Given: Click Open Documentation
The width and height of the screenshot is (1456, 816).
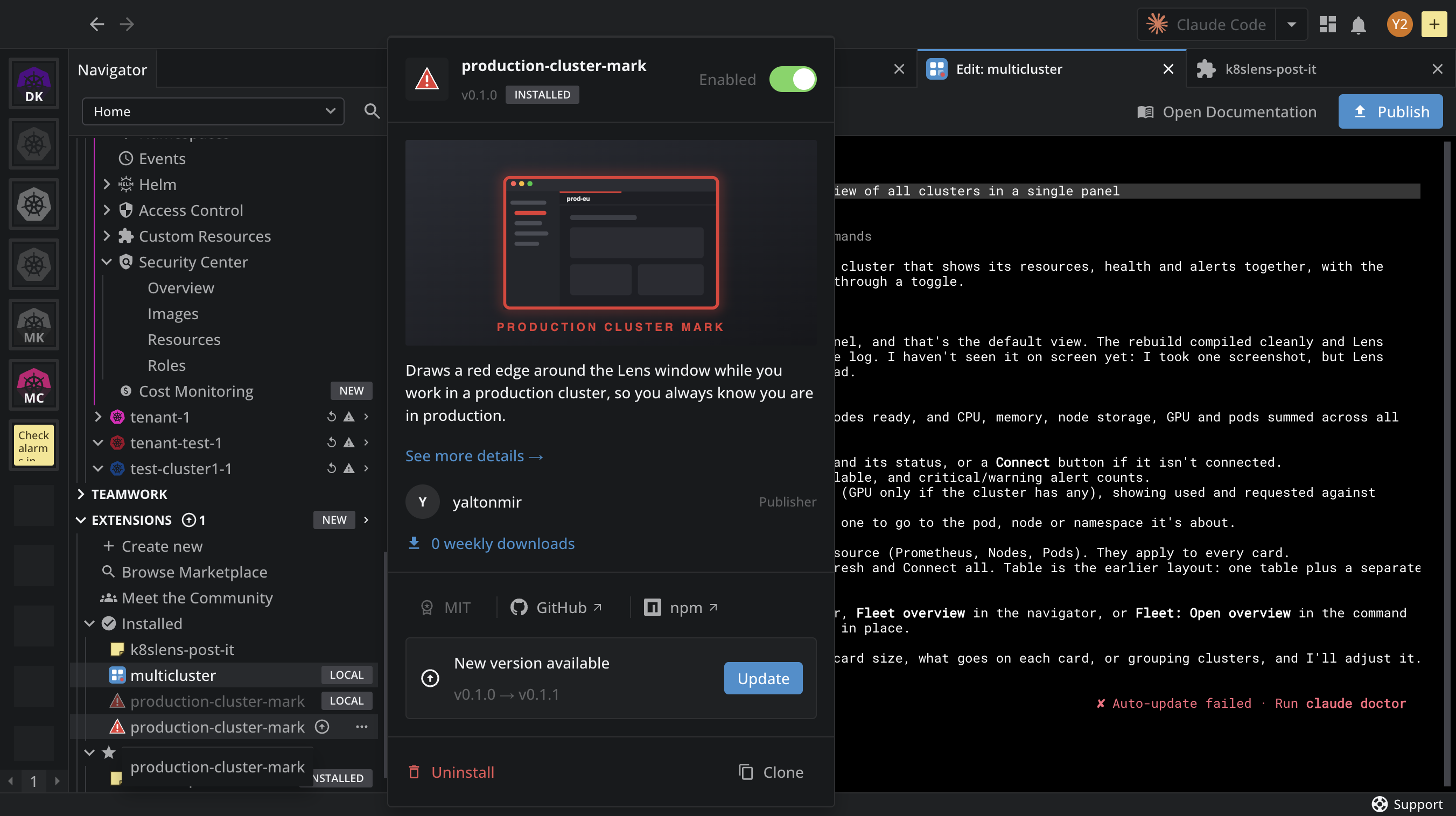Looking at the screenshot, I should click(x=1227, y=112).
